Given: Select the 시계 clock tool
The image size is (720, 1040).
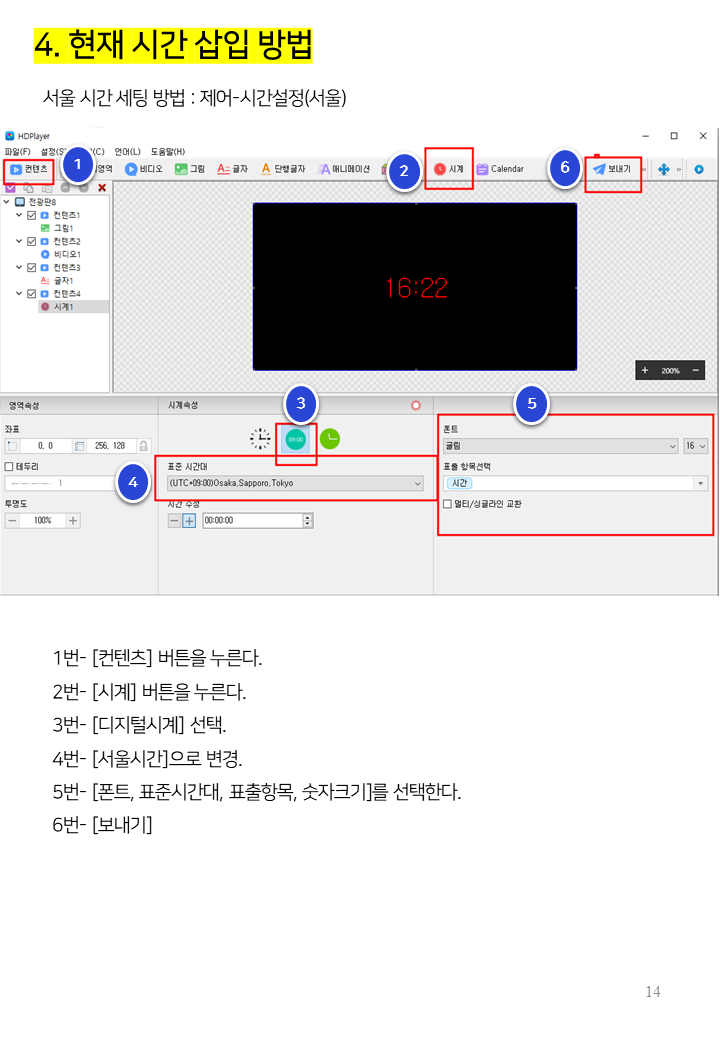Looking at the screenshot, I should click(x=449, y=169).
